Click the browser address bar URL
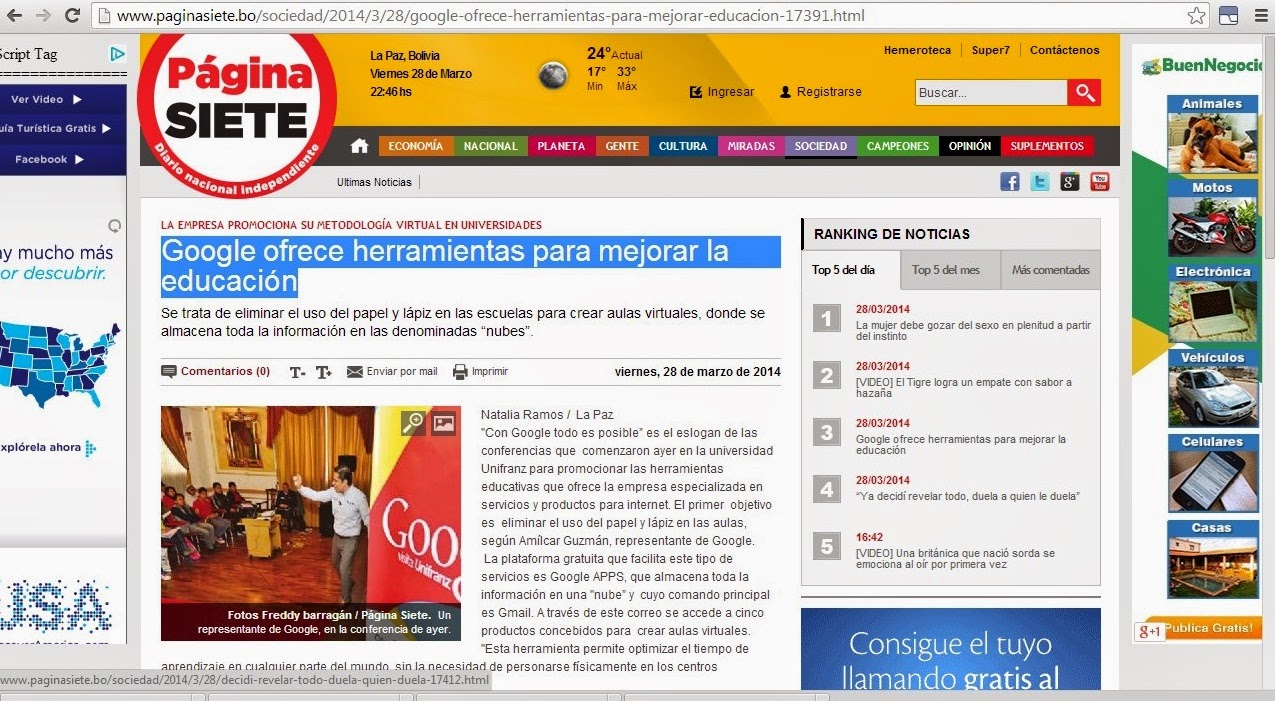1275x701 pixels. tap(490, 16)
